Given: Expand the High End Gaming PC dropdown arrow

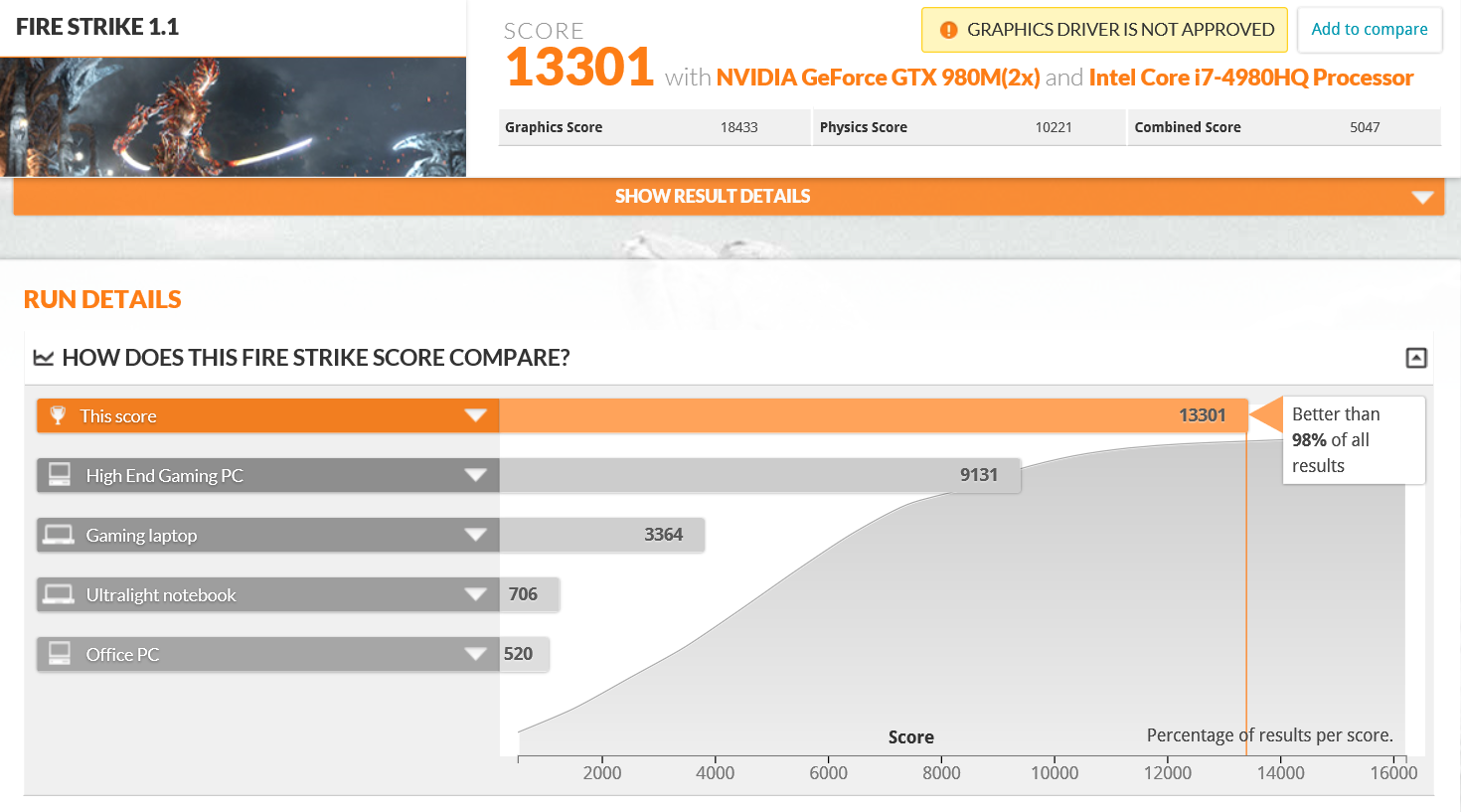Looking at the screenshot, I should 476,475.
